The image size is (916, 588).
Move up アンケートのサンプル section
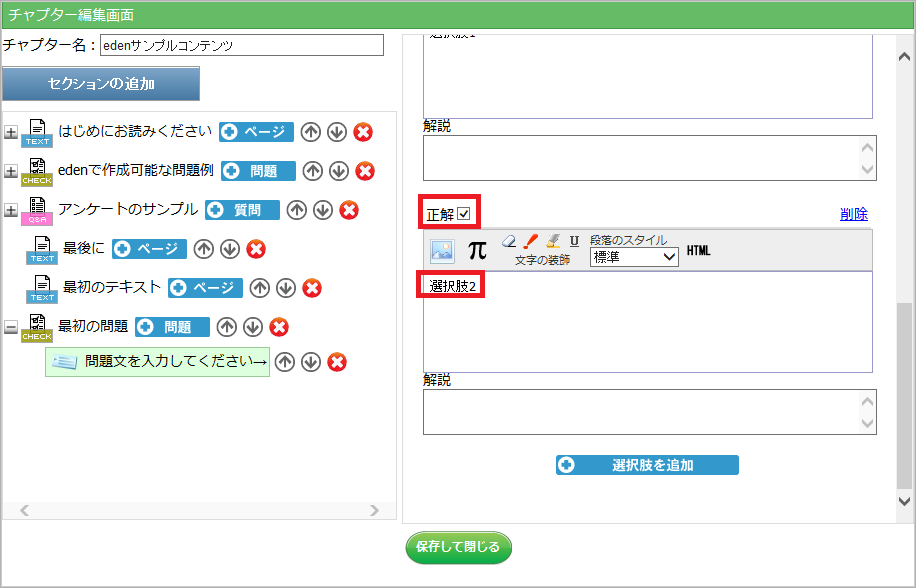tap(297, 210)
